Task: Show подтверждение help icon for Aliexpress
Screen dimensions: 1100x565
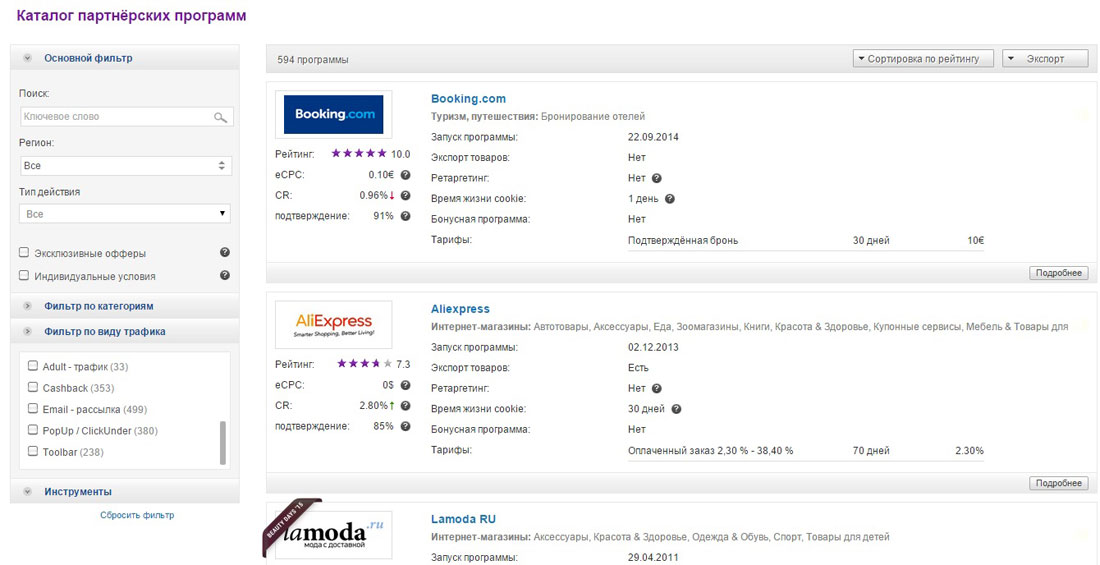Action: pyautogui.click(x=405, y=426)
